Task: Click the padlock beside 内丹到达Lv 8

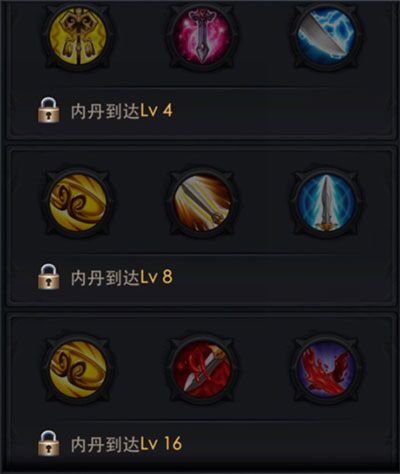Action: click(49, 276)
